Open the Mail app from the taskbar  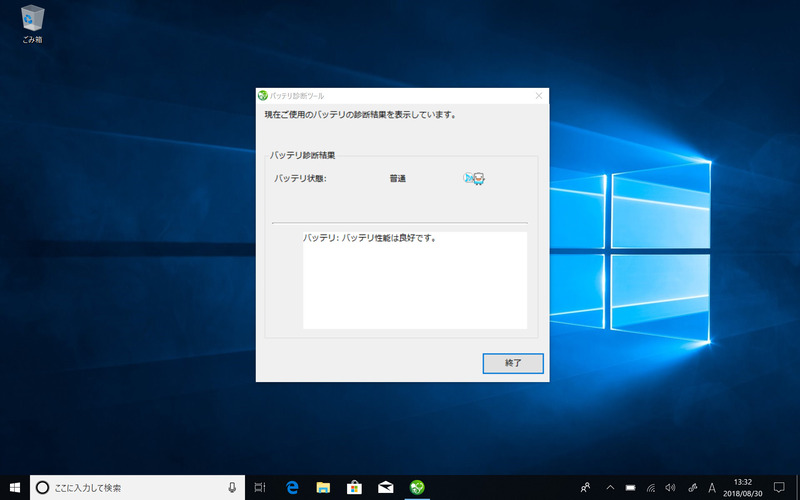(386, 488)
